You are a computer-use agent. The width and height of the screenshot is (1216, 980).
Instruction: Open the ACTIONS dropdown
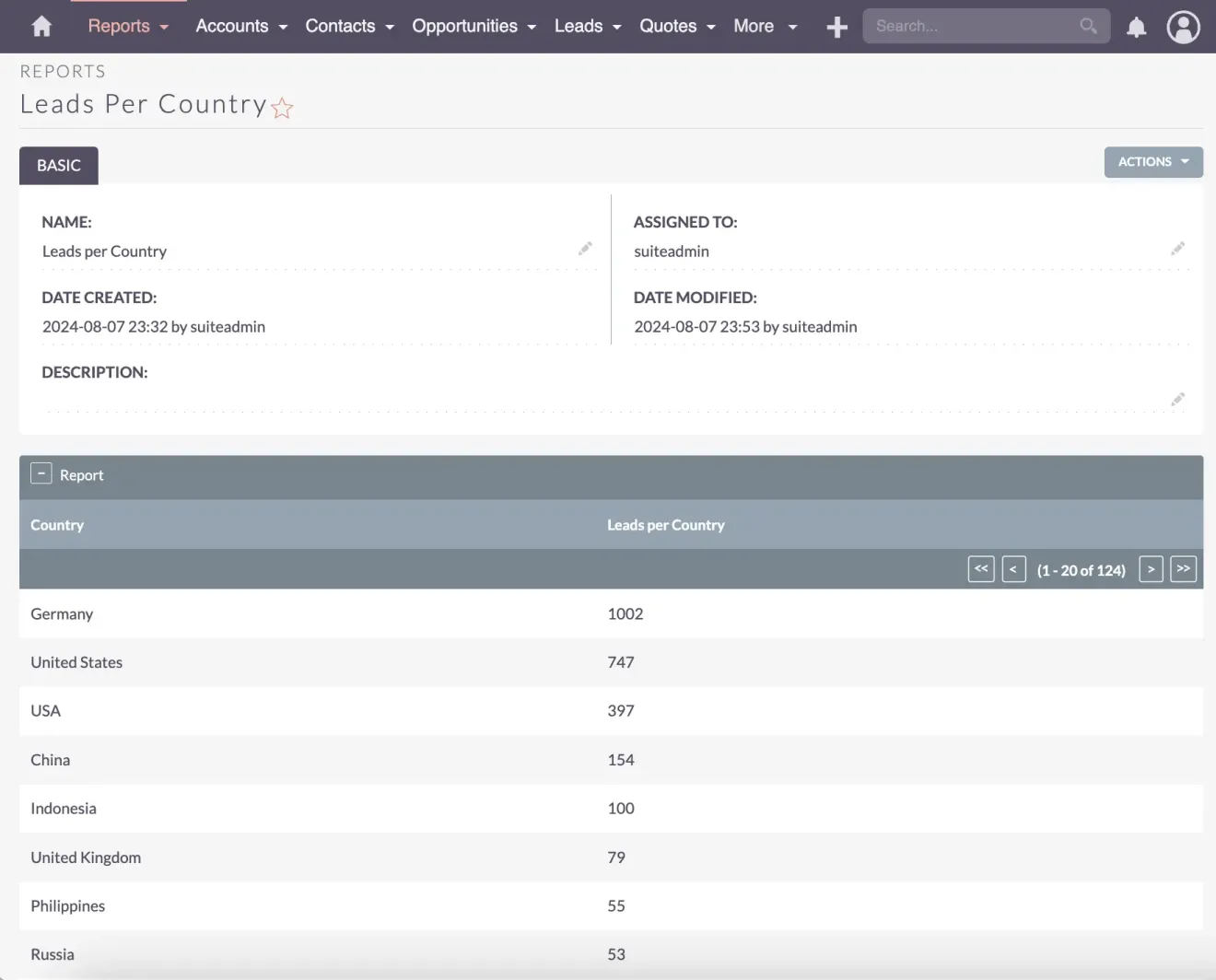point(1153,161)
